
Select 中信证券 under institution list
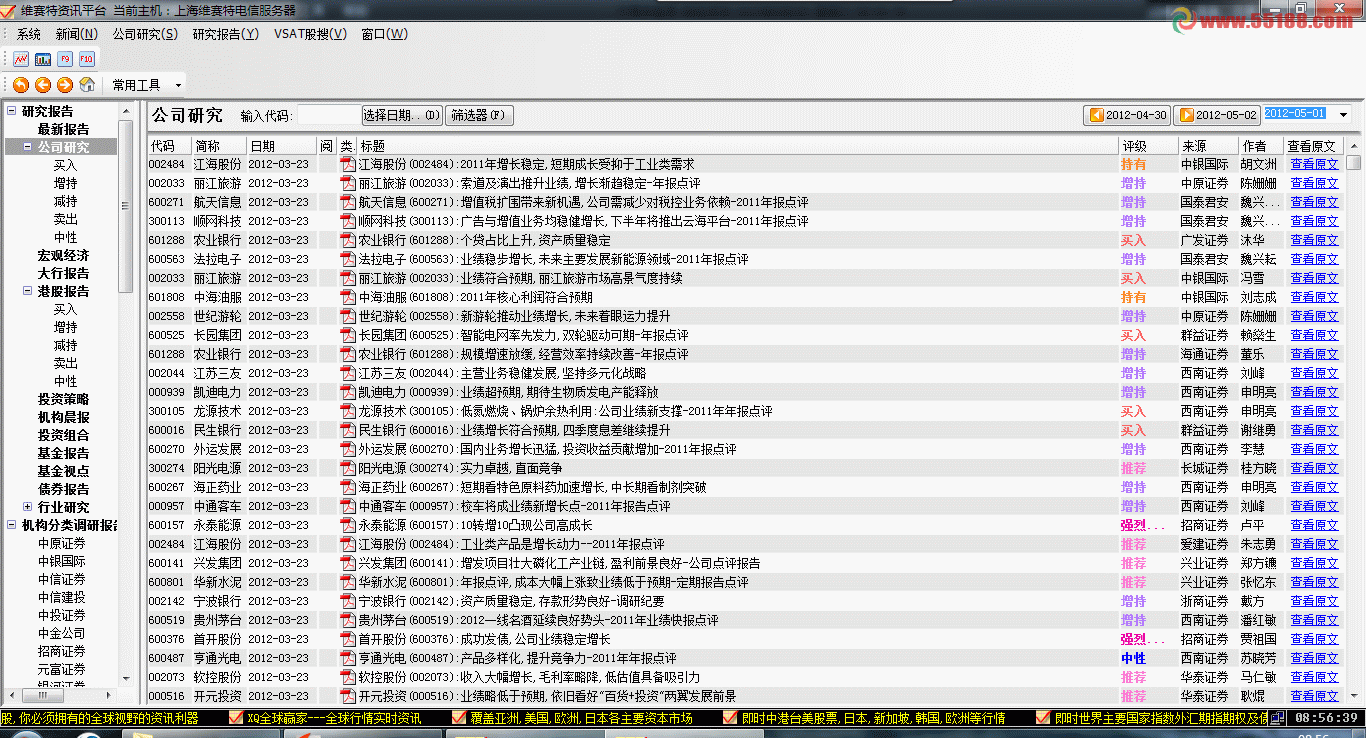pyautogui.click(x=62, y=579)
